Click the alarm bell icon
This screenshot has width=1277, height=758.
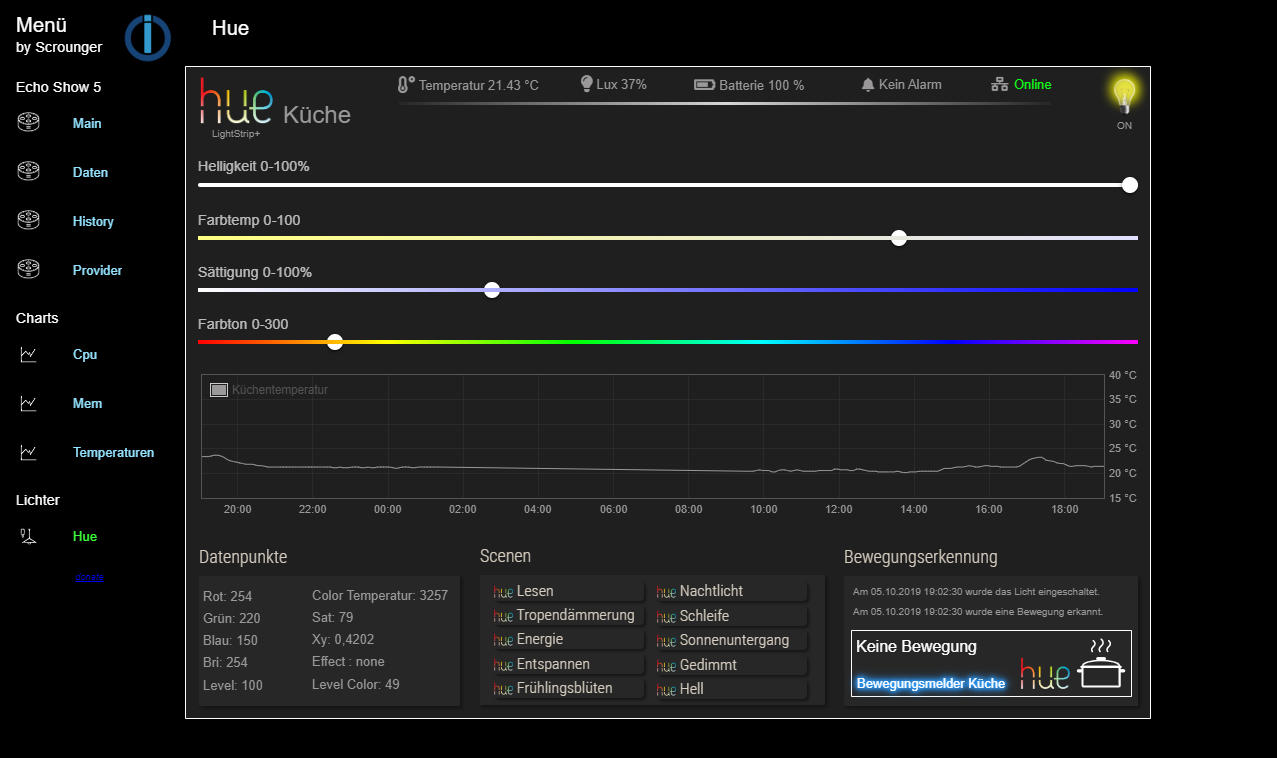point(867,85)
